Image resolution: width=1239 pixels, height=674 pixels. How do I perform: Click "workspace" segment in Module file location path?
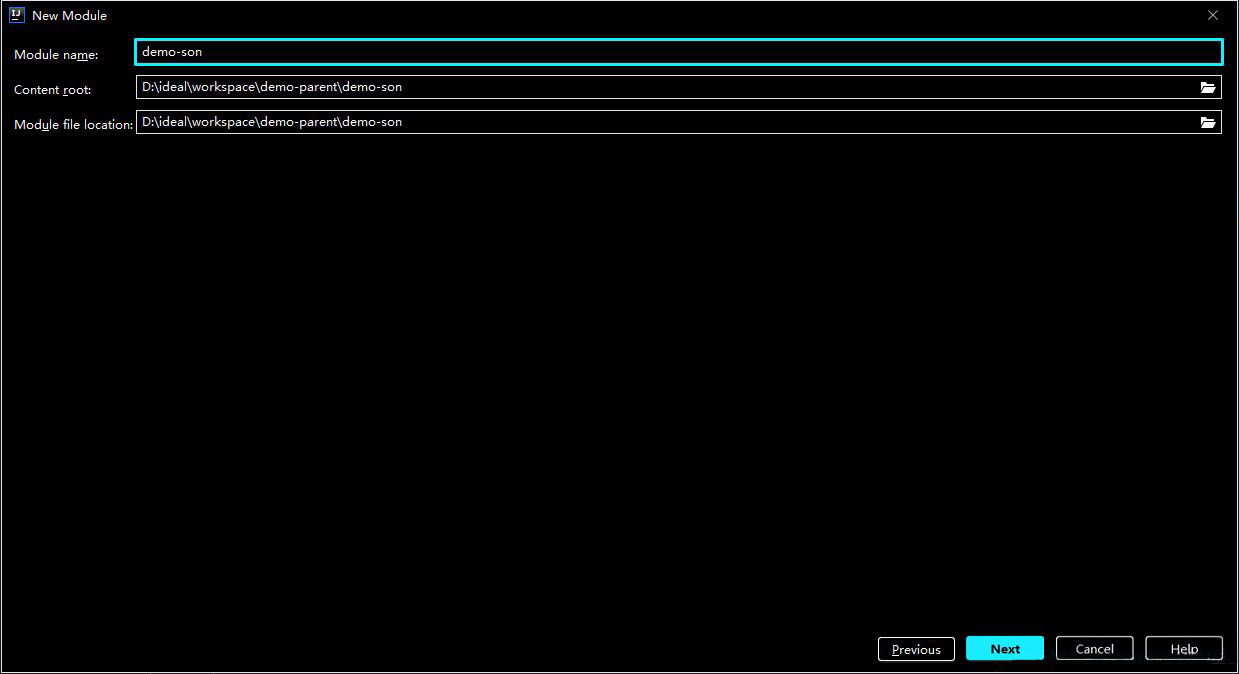(x=224, y=122)
